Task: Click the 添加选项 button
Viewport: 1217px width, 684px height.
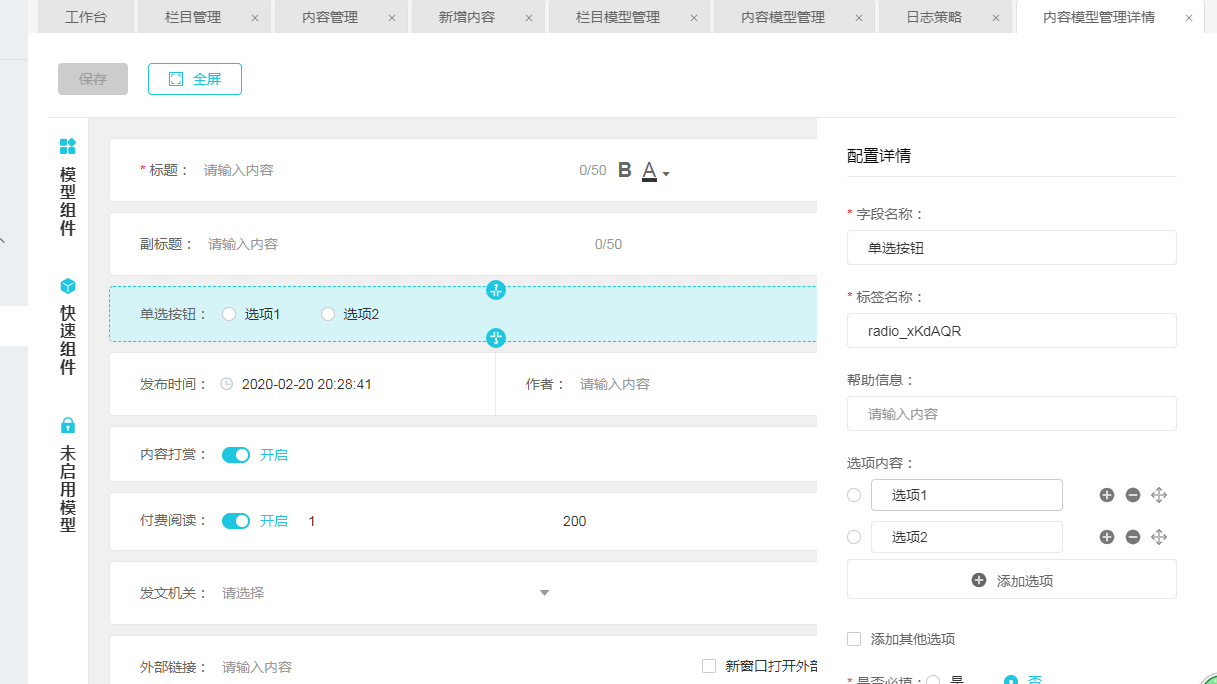Action: [x=1011, y=580]
